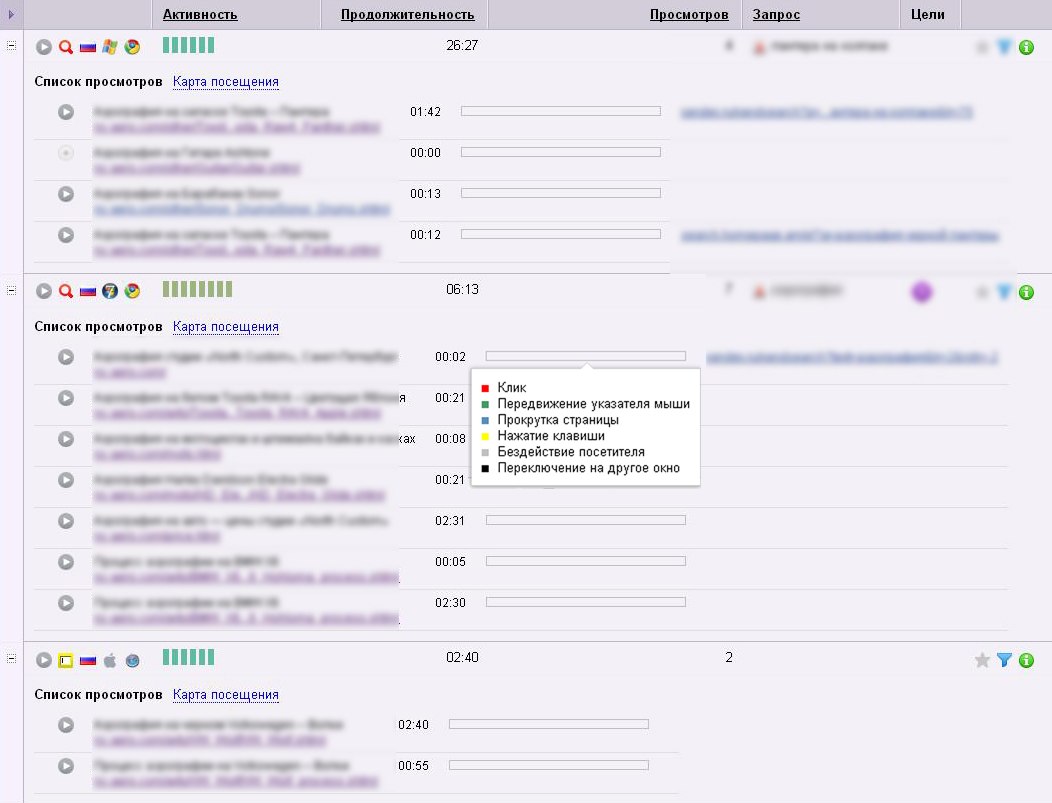Open Карта посещения in the 06:13 visit
This screenshot has width=1052, height=803.
coord(225,327)
